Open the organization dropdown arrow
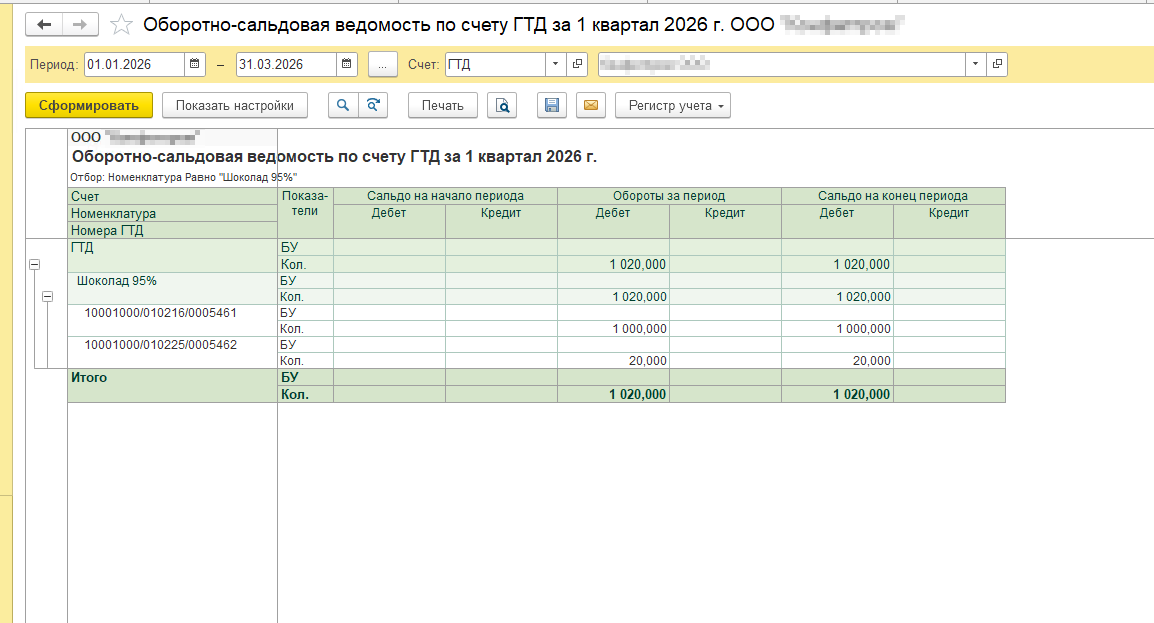Image resolution: width=1154 pixels, height=623 pixels. [x=975, y=64]
